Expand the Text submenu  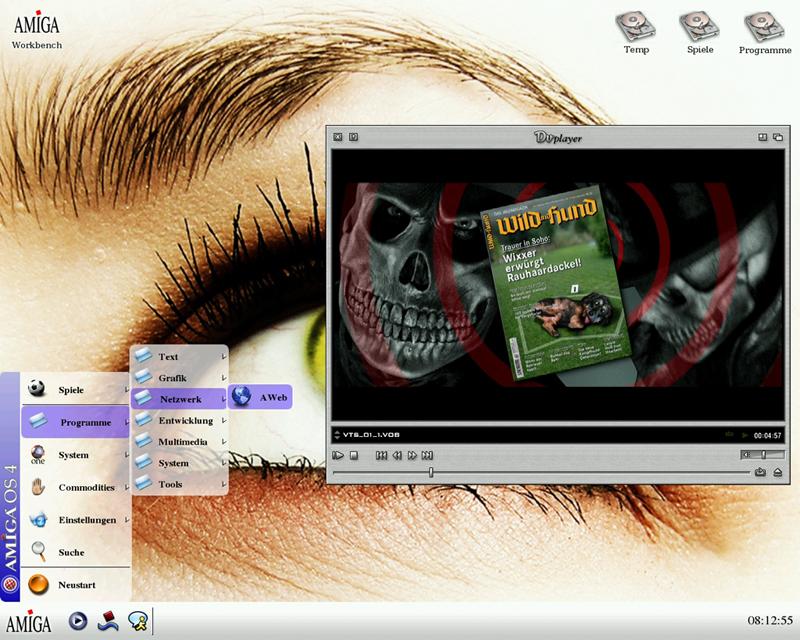click(x=180, y=357)
